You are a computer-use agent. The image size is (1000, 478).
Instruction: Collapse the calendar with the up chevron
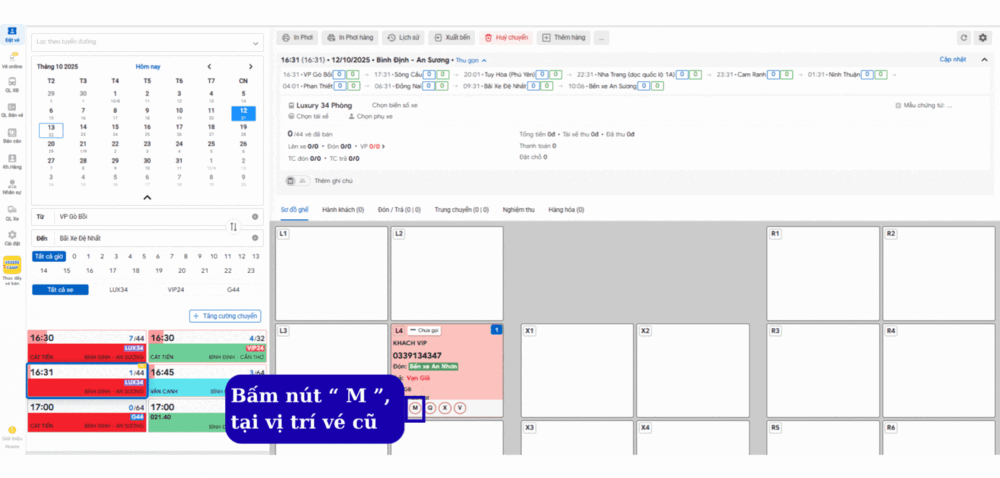pos(147,198)
